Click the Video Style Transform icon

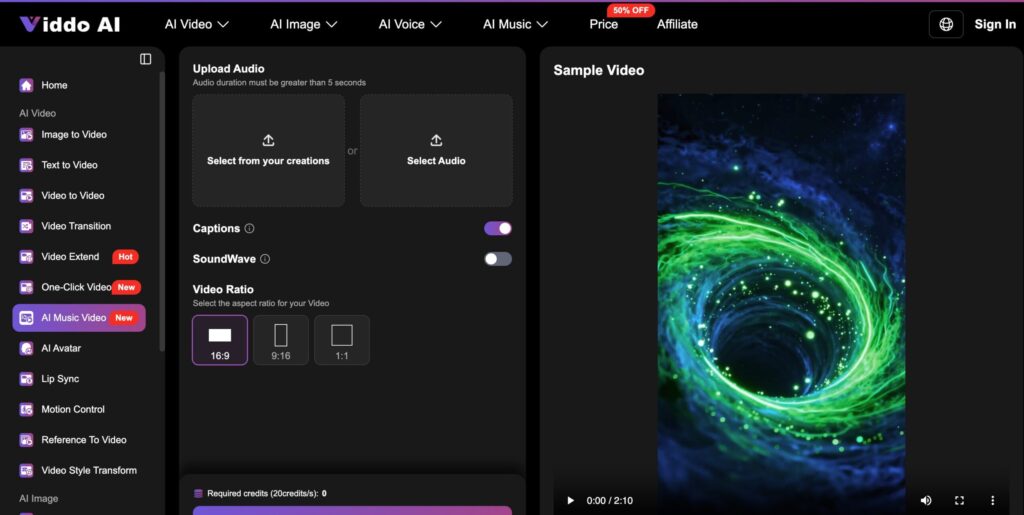click(x=26, y=470)
